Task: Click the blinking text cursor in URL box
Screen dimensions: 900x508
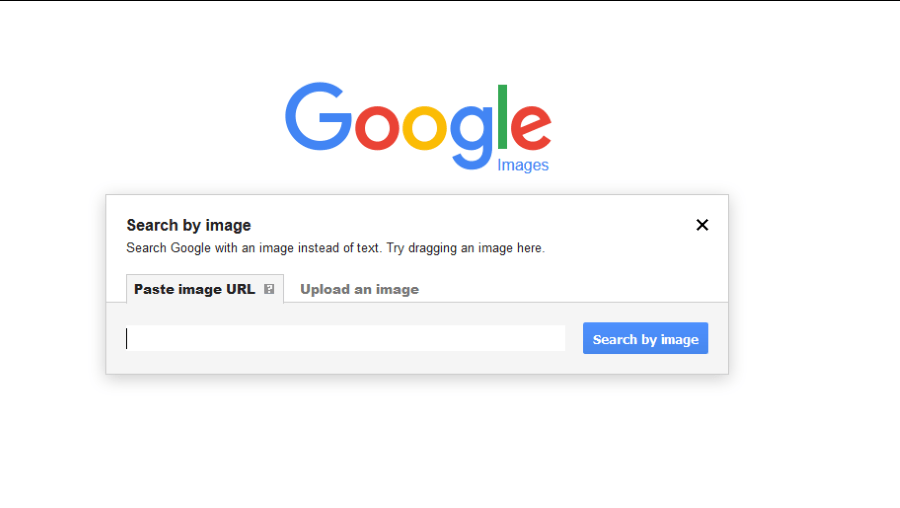Action: [x=127, y=338]
